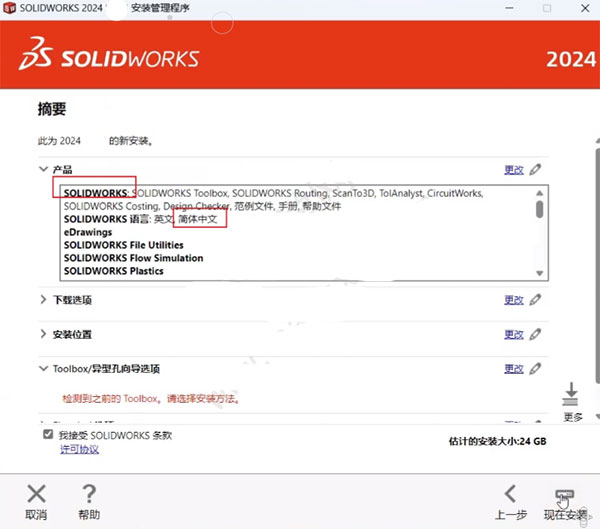Select the eDrawings product row
Screen dimensions: 600x529
pyautogui.click(x=88, y=232)
